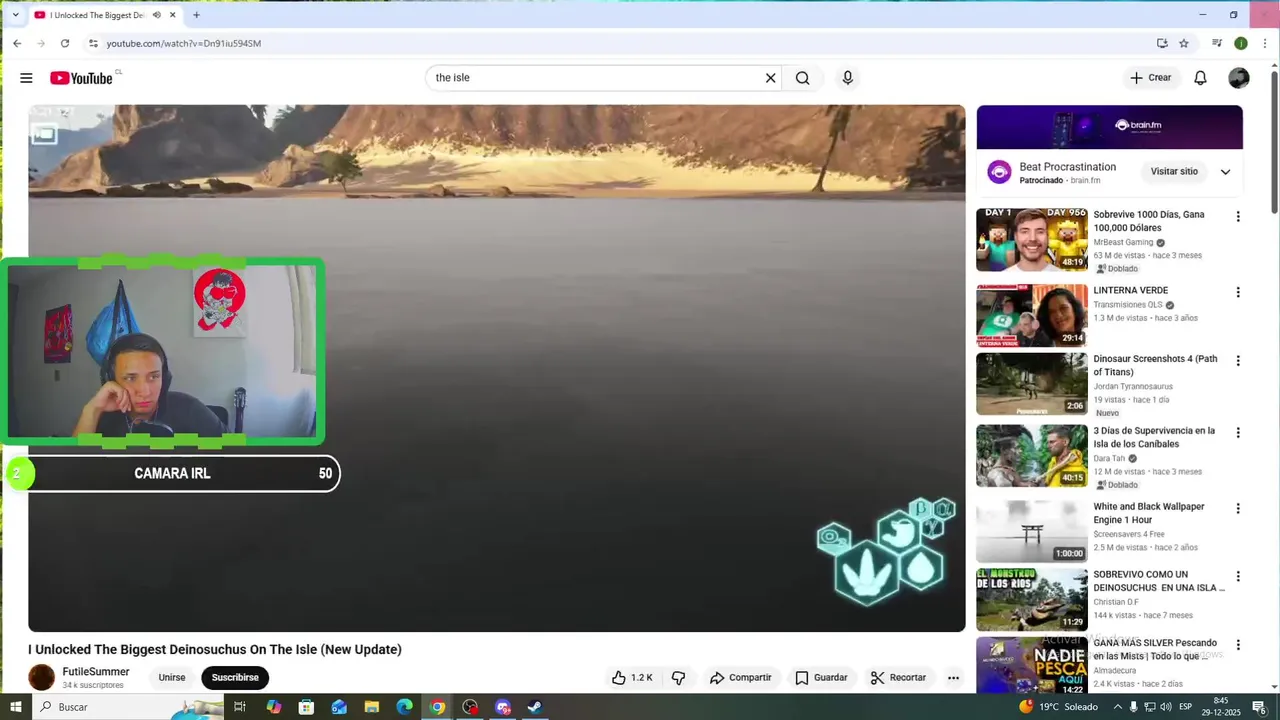Image resolution: width=1280 pixels, height=720 pixels.
Task: Open File Explorer from taskbar
Action: coord(372,707)
